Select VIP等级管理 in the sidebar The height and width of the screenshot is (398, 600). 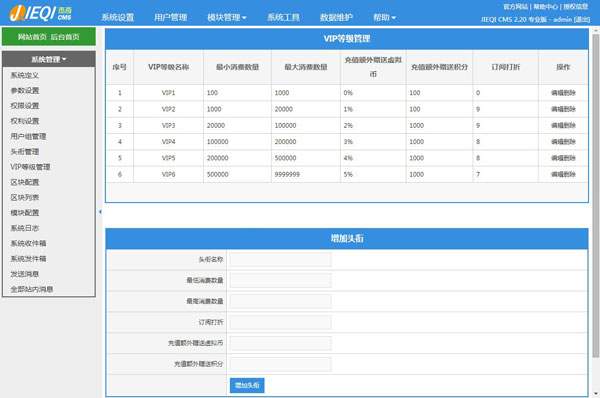30,167
